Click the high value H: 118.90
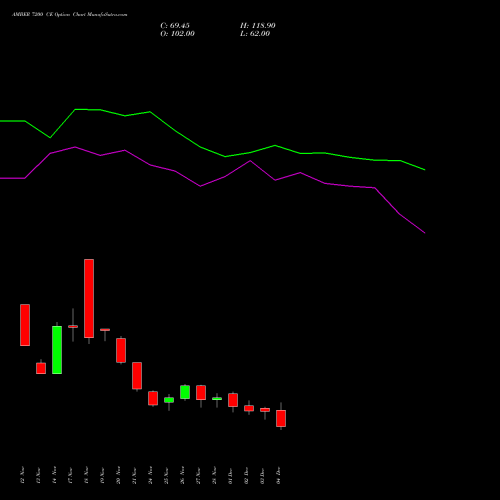The width and height of the screenshot is (500, 500). point(257,26)
